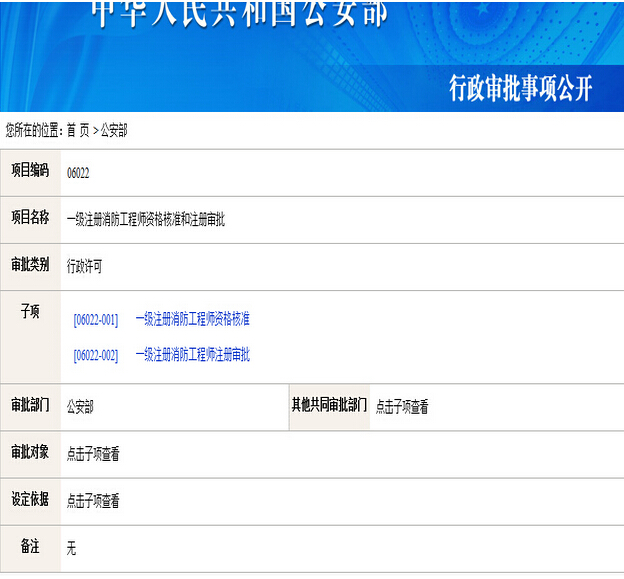Open the 一级注册消防工程师资格核准 link
The image size is (624, 579).
coord(192,319)
